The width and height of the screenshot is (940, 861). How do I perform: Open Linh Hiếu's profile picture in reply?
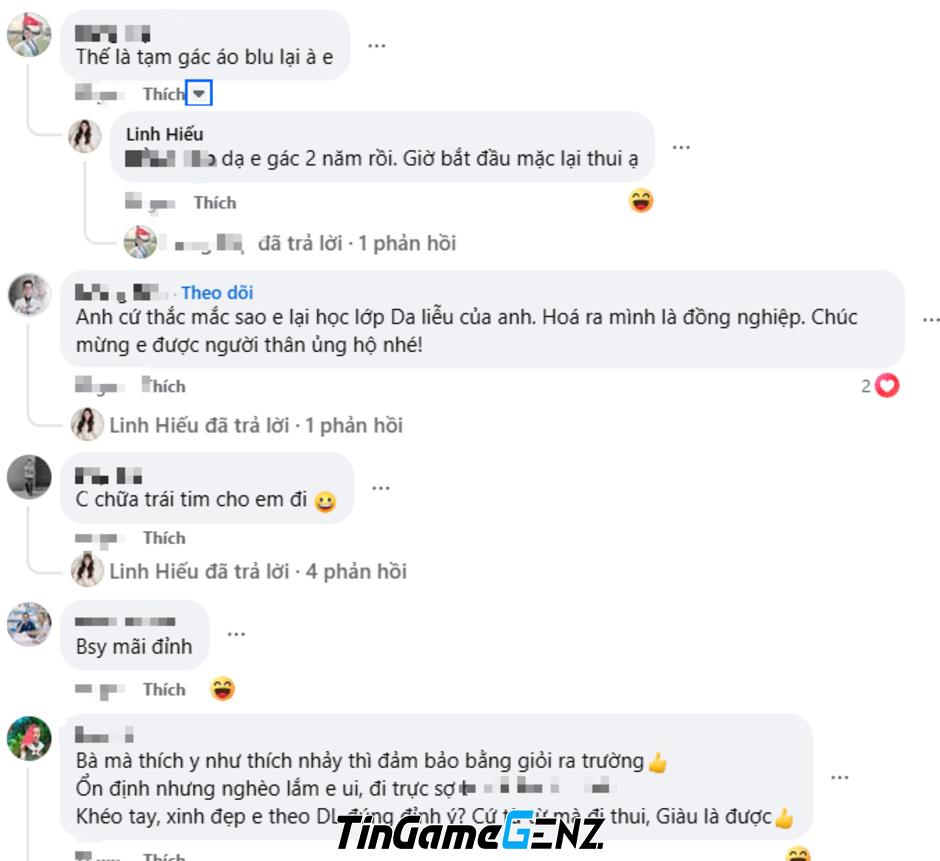[85, 136]
